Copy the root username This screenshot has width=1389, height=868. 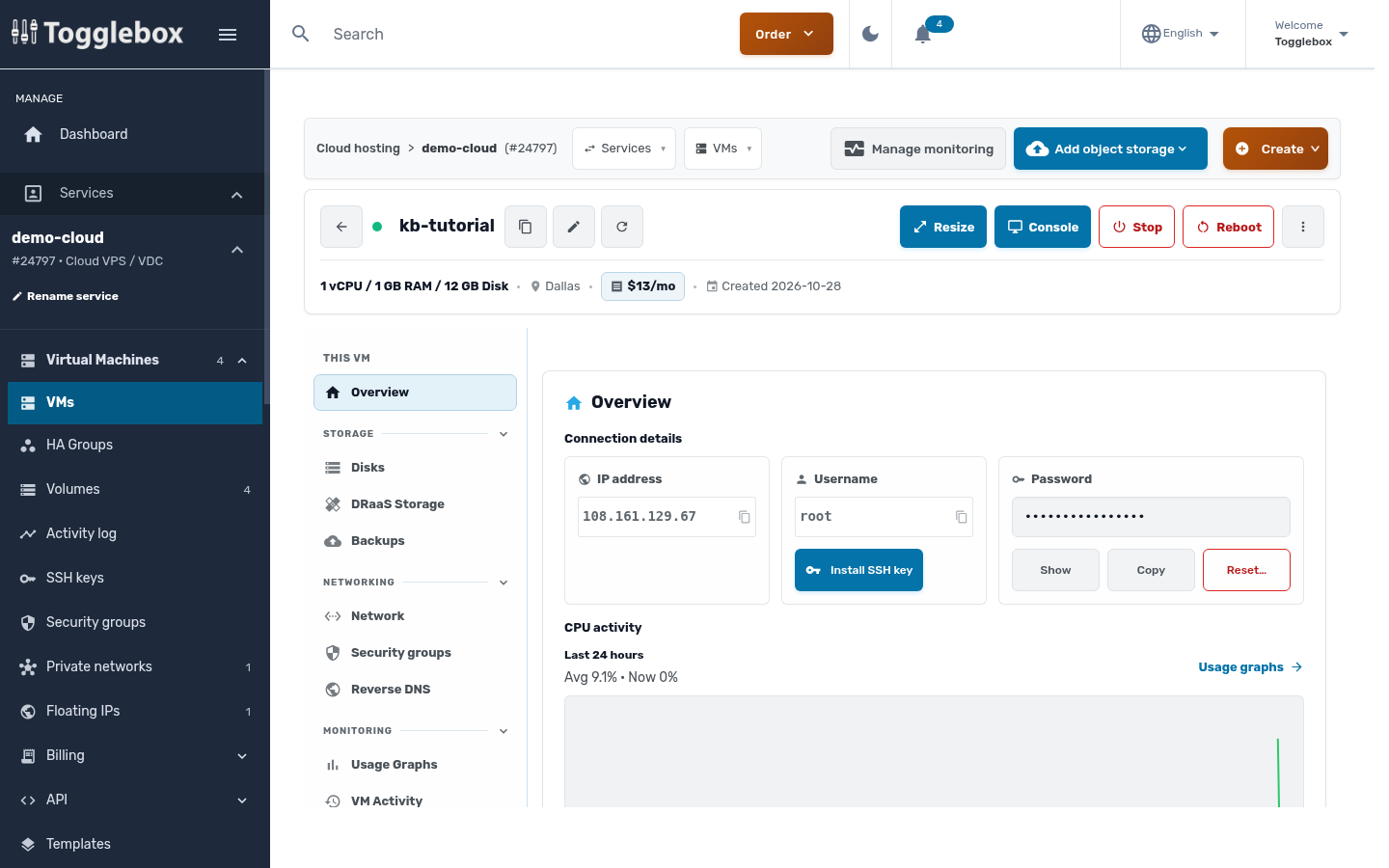click(x=962, y=517)
